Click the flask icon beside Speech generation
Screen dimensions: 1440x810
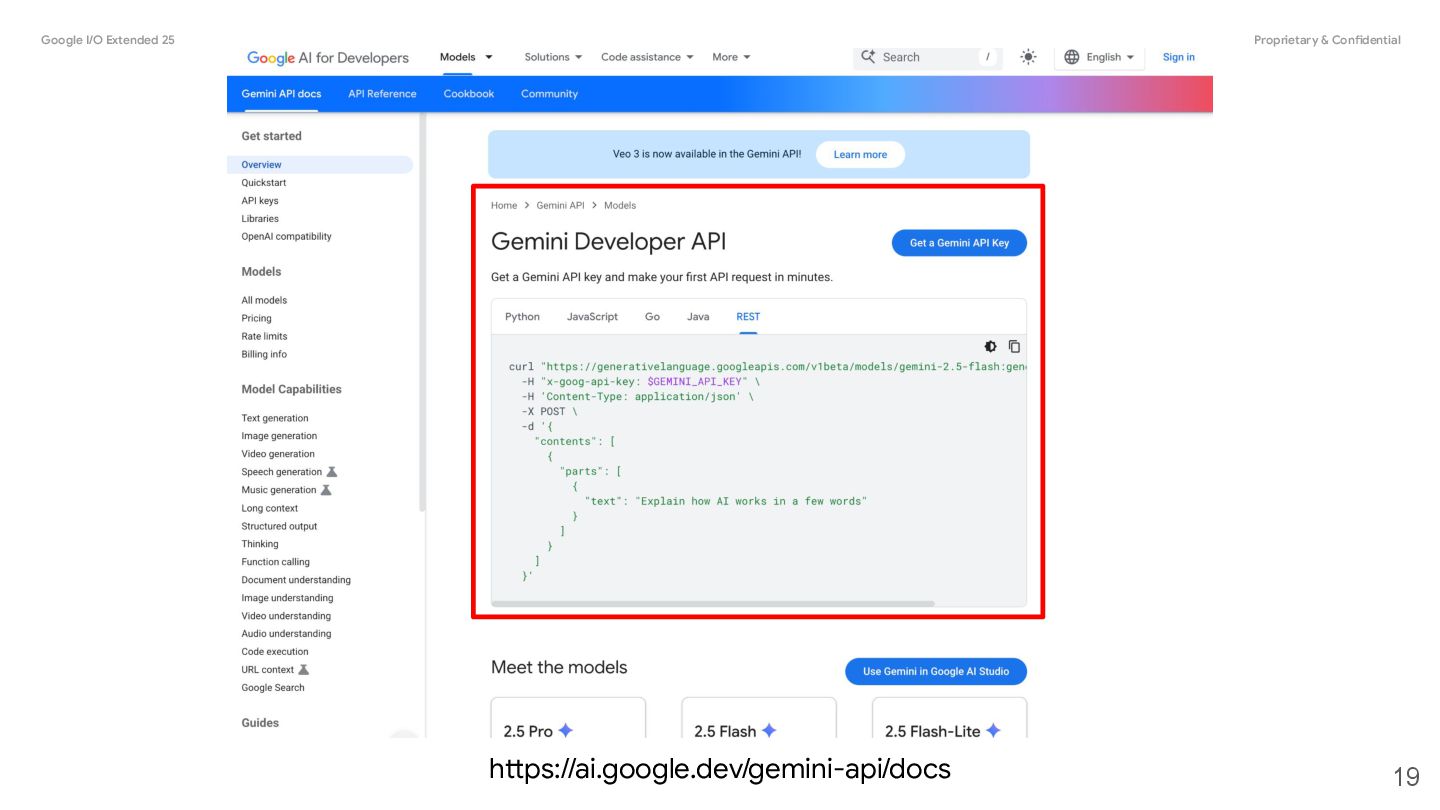pyautogui.click(x=332, y=472)
